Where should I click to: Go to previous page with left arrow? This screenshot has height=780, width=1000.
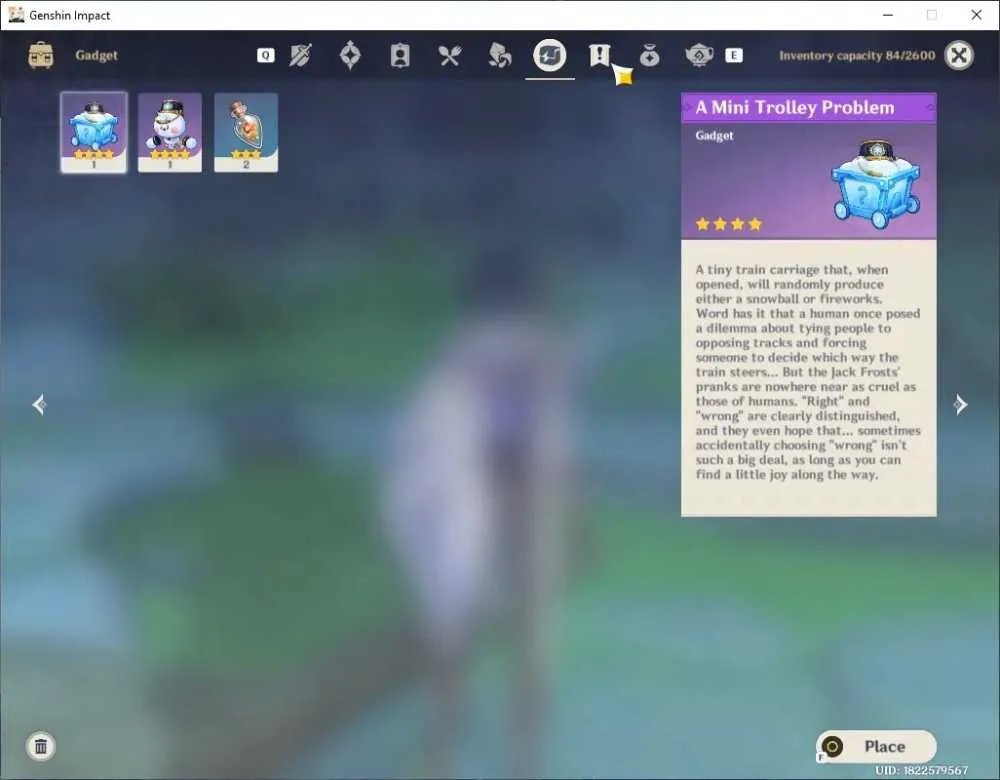(x=40, y=404)
